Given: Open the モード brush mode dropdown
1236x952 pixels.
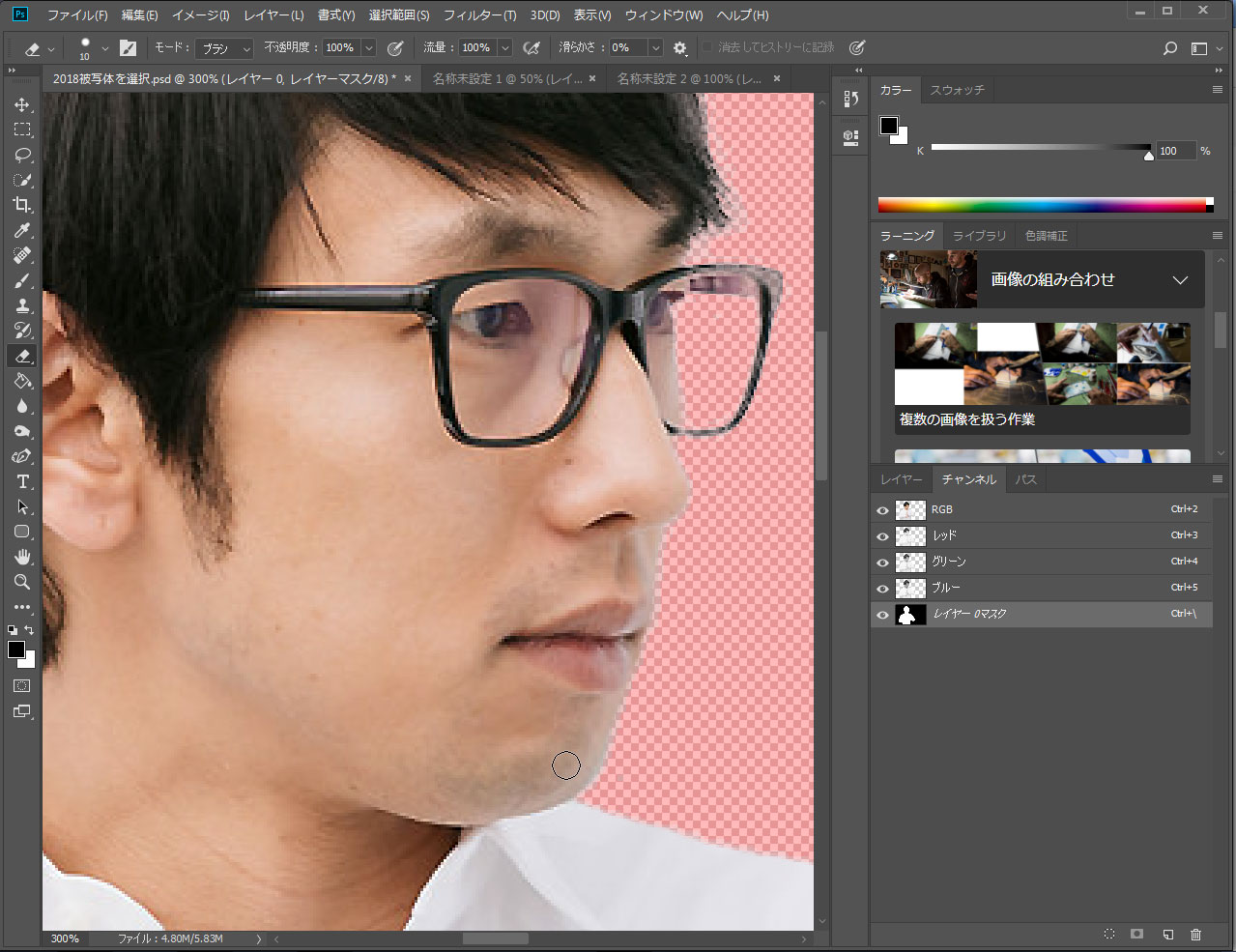Looking at the screenshot, I should click(224, 48).
